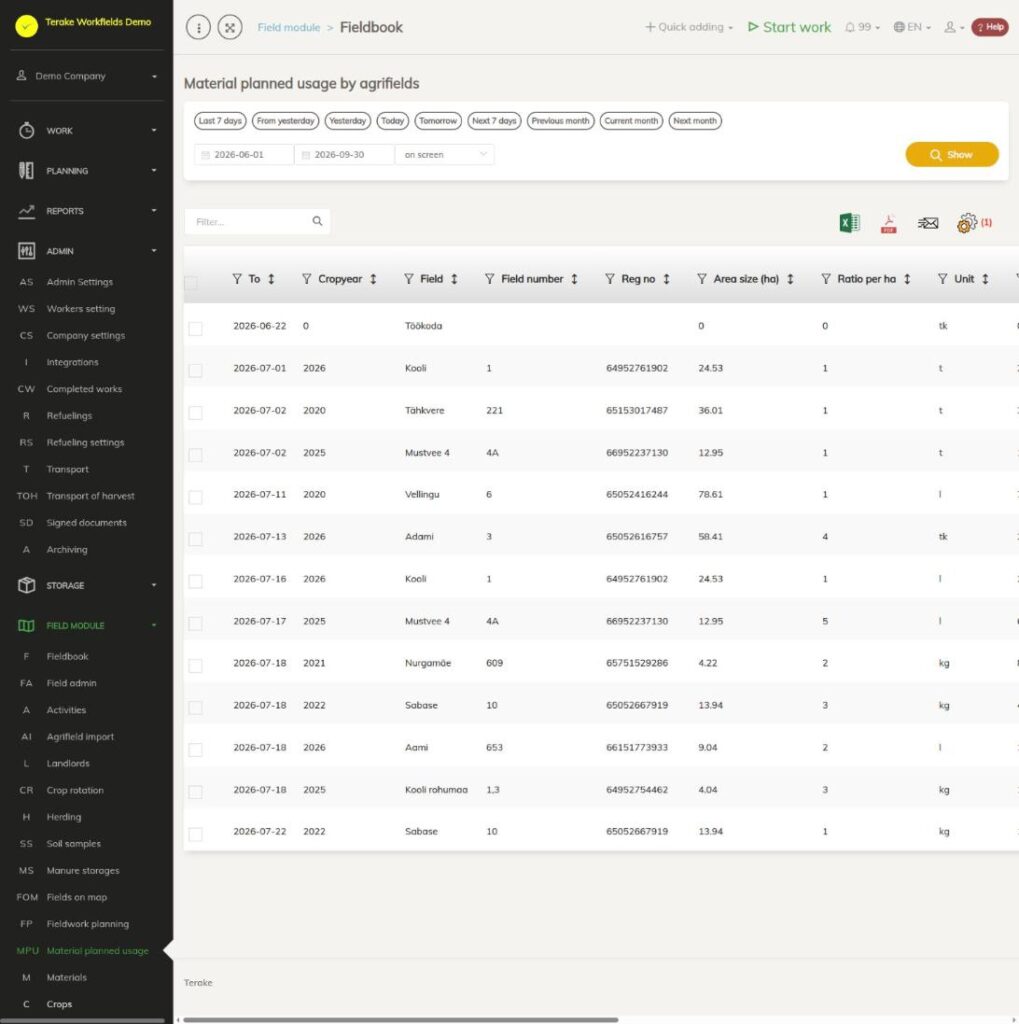Screen dimensions: 1019x1024
Task: Expand the REPORTS menu section
Action: tap(87, 211)
